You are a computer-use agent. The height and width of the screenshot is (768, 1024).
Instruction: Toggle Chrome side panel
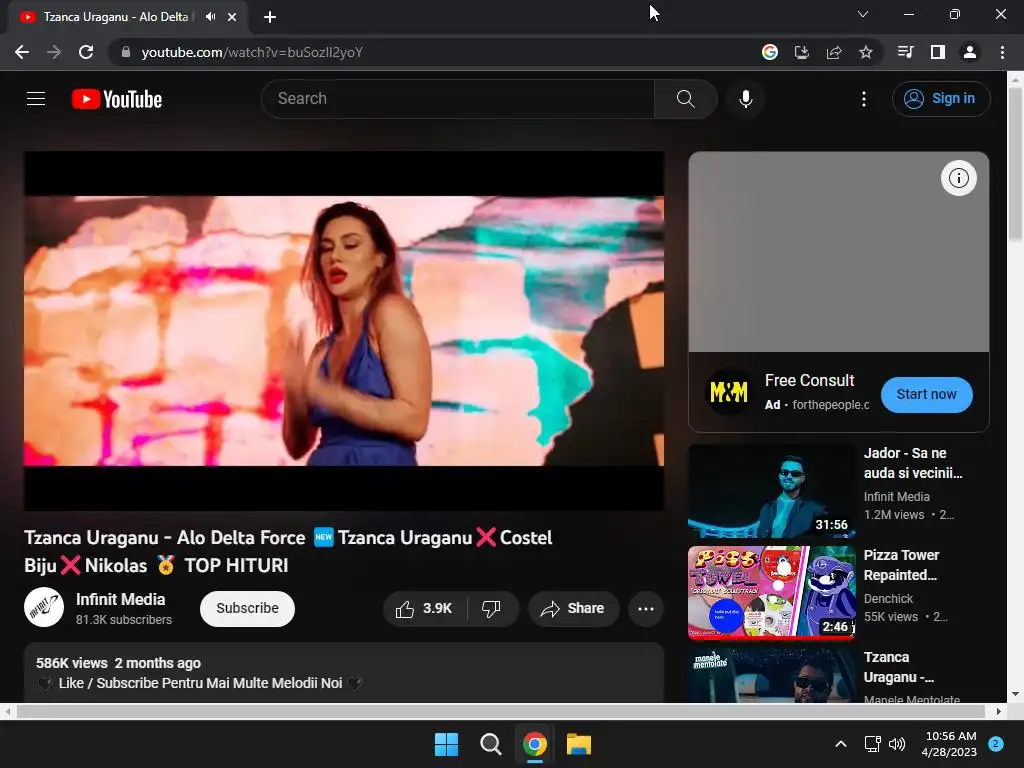(938, 52)
